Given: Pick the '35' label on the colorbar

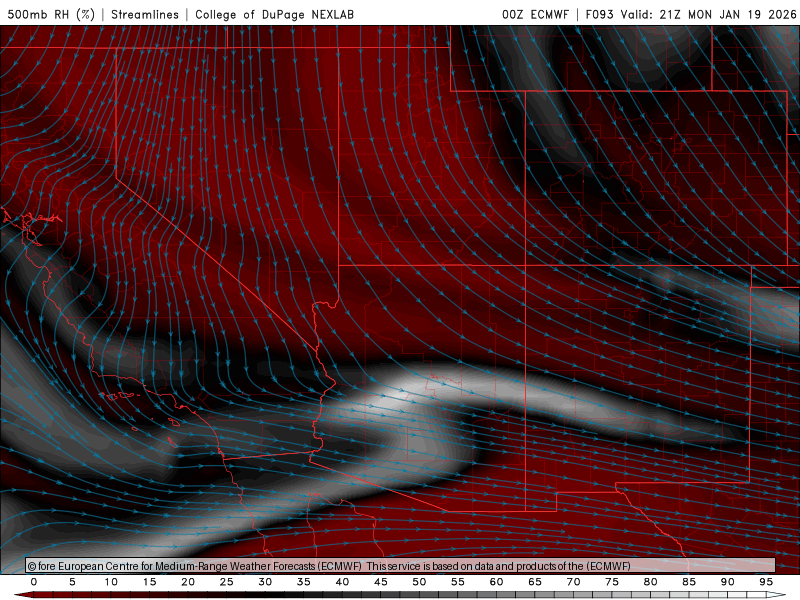Looking at the screenshot, I should pos(304,582).
